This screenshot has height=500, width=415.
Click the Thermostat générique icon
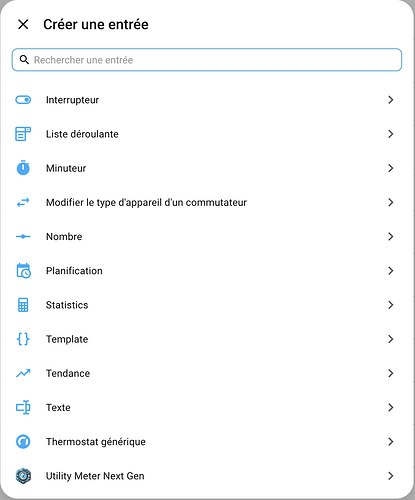(23, 442)
